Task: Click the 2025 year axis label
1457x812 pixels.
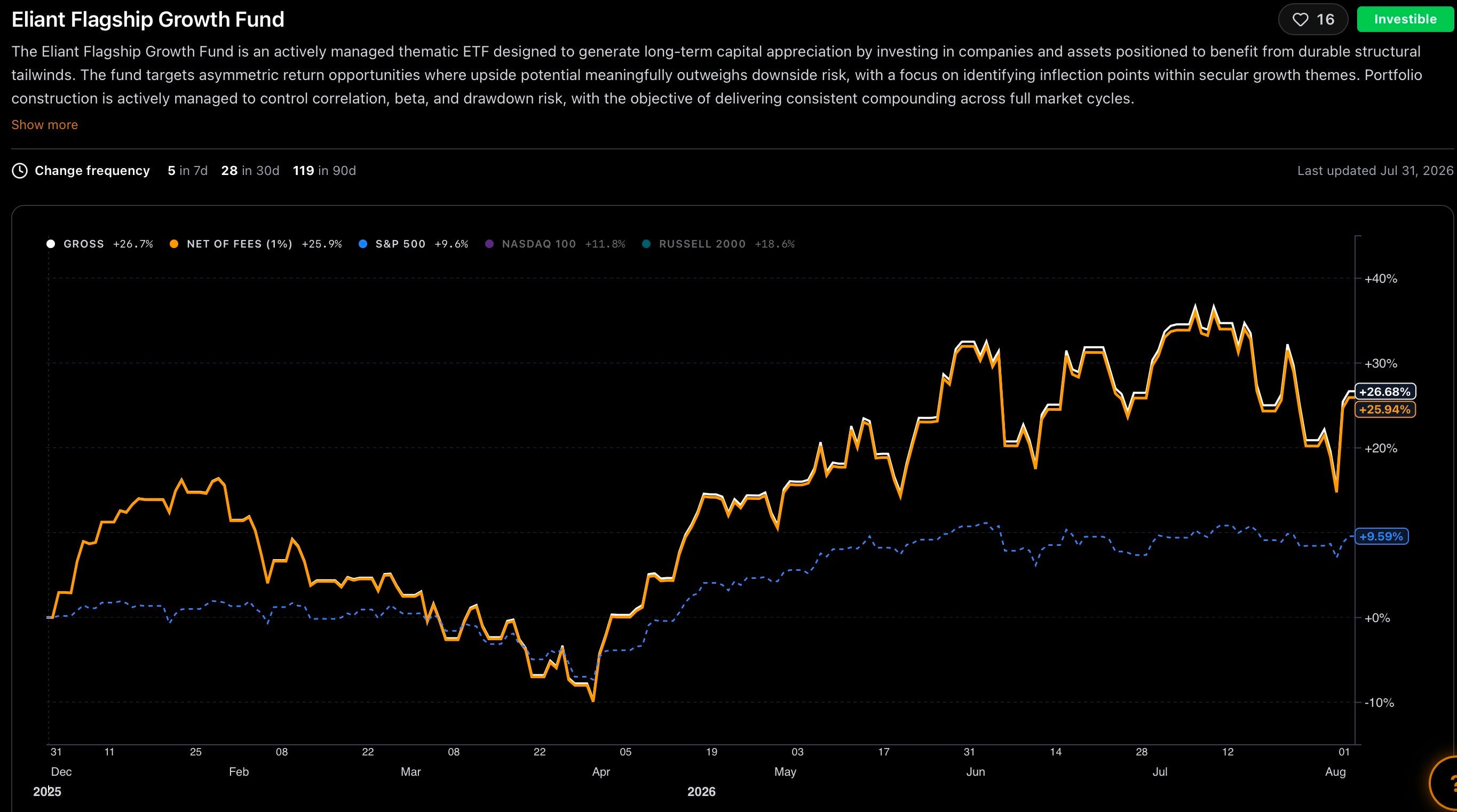Action: [47, 792]
